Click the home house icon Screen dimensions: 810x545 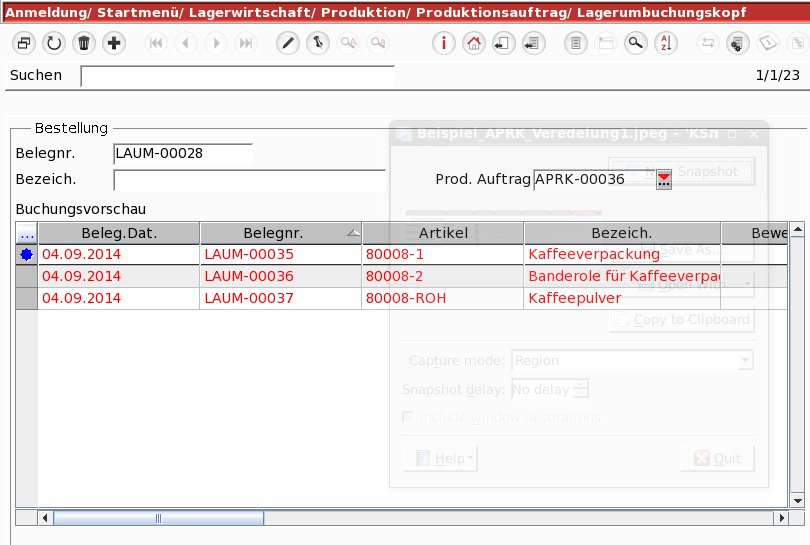[474, 43]
